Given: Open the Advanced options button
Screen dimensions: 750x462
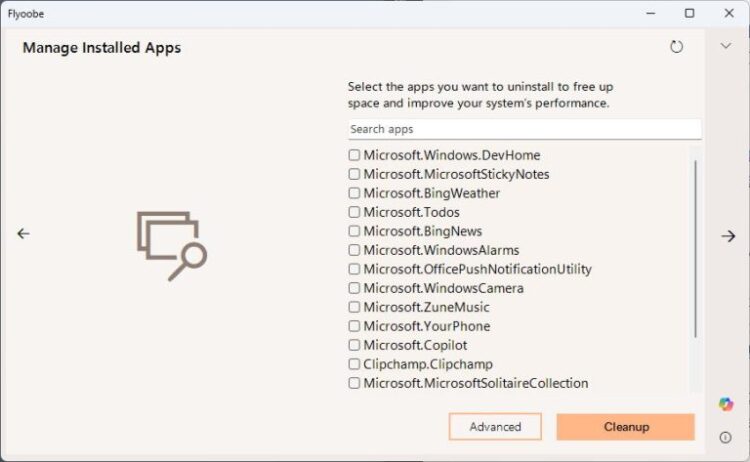Looking at the screenshot, I should (x=495, y=427).
